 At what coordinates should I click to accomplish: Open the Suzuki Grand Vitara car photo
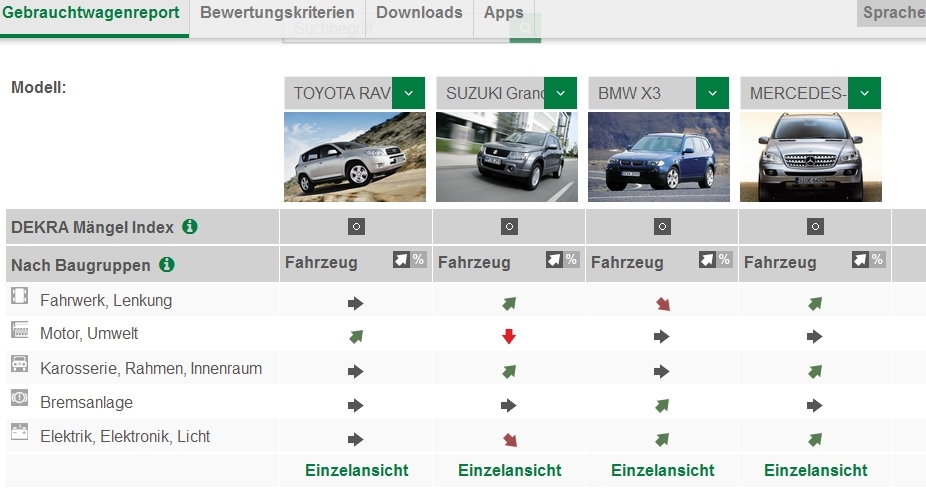[507, 157]
